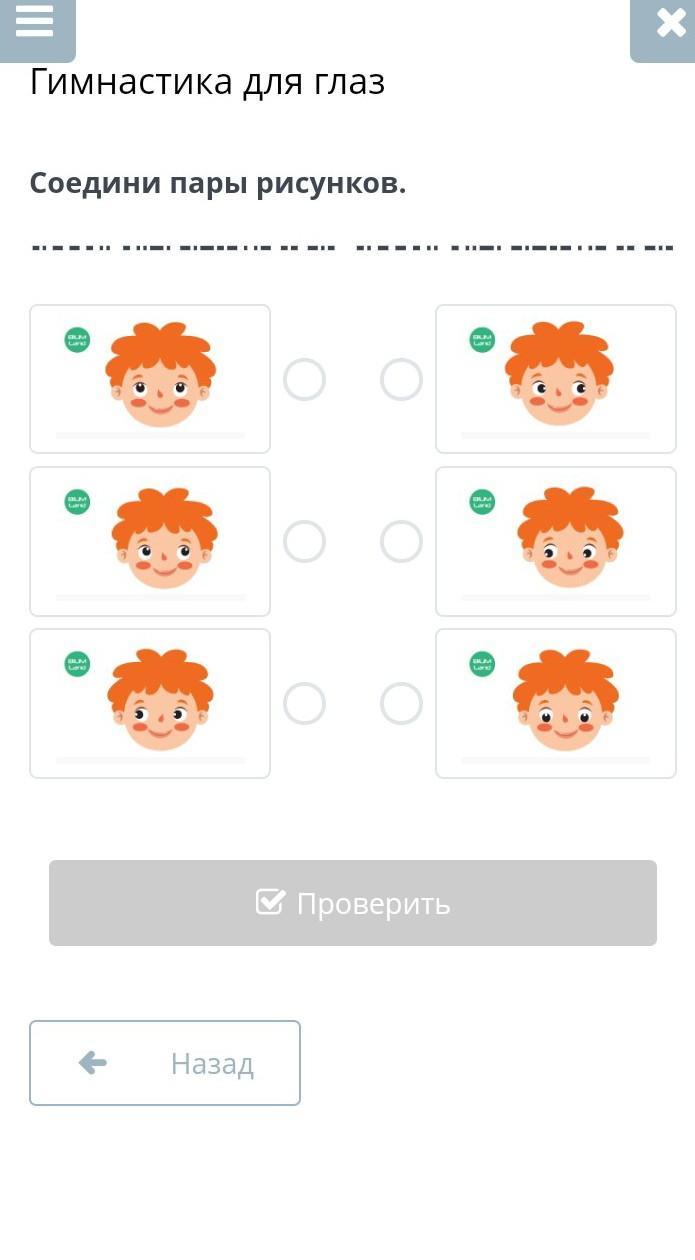Image resolution: width=695 pixels, height=1260 pixels.
Task: Select the second right column radio circle
Action: point(401,542)
